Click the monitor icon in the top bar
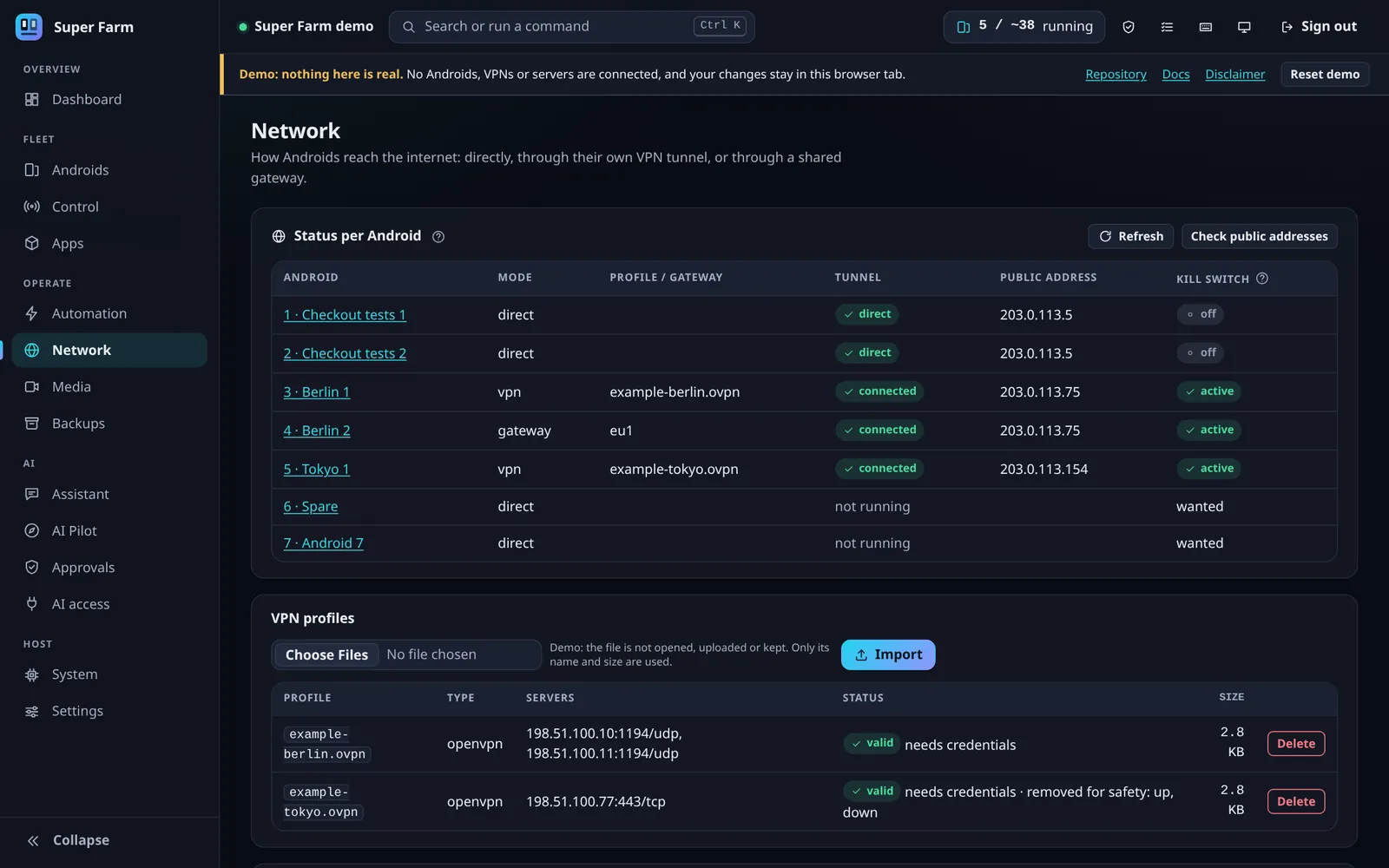 pyautogui.click(x=1244, y=27)
